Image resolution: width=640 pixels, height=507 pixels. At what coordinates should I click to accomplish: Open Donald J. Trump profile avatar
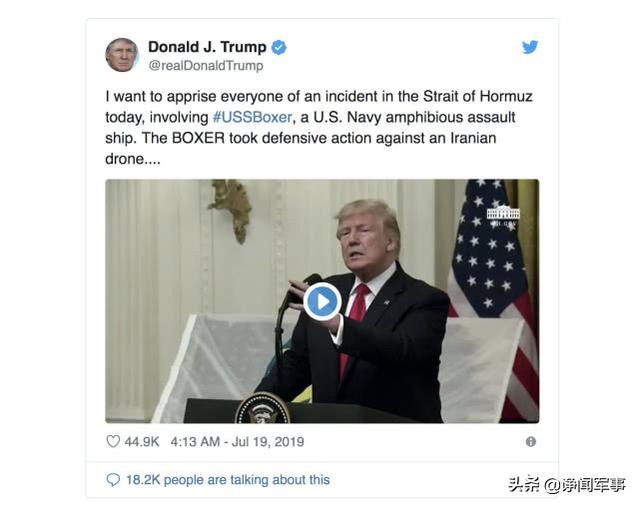122,55
